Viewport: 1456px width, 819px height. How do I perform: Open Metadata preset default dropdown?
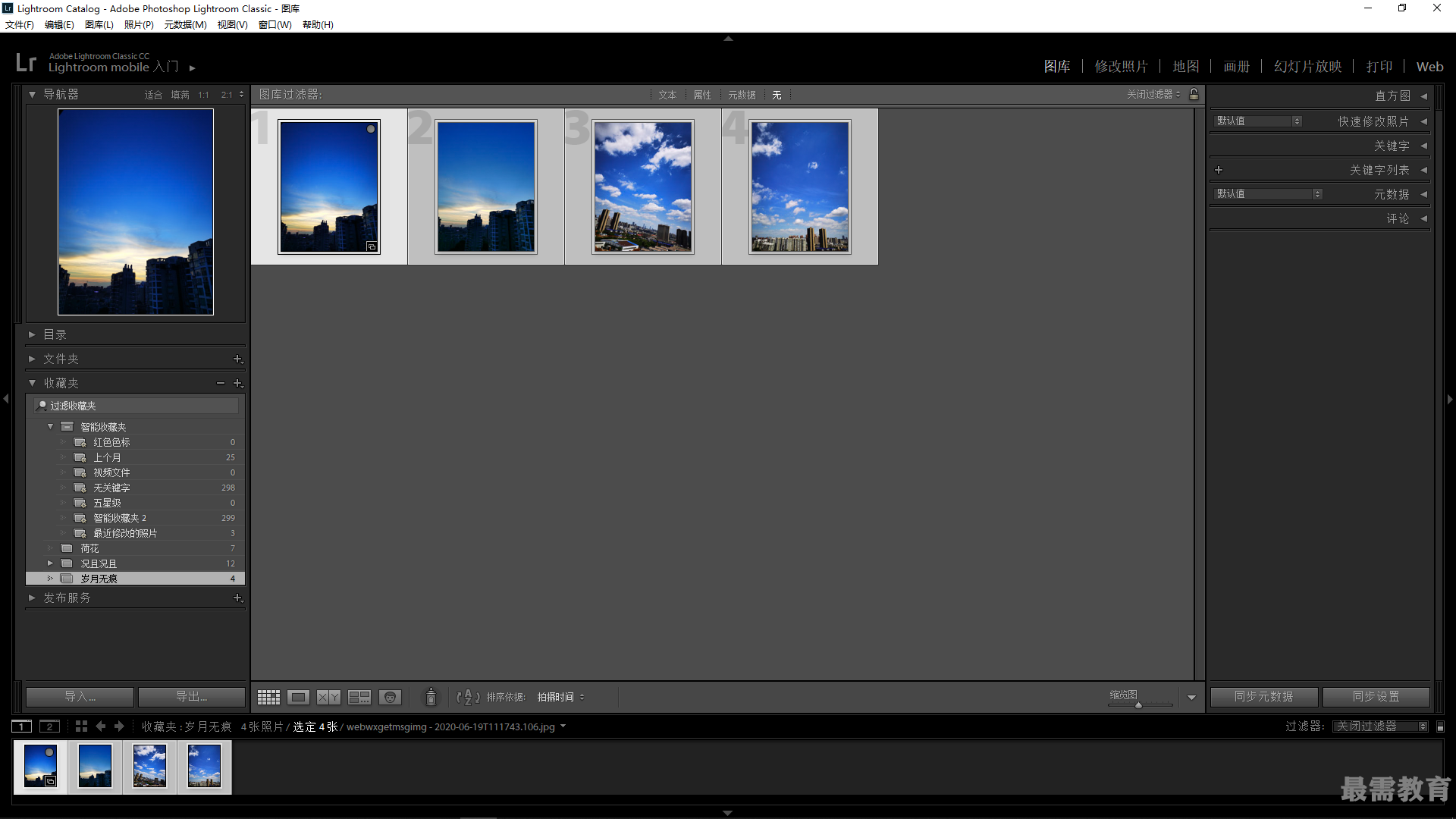pos(1269,194)
